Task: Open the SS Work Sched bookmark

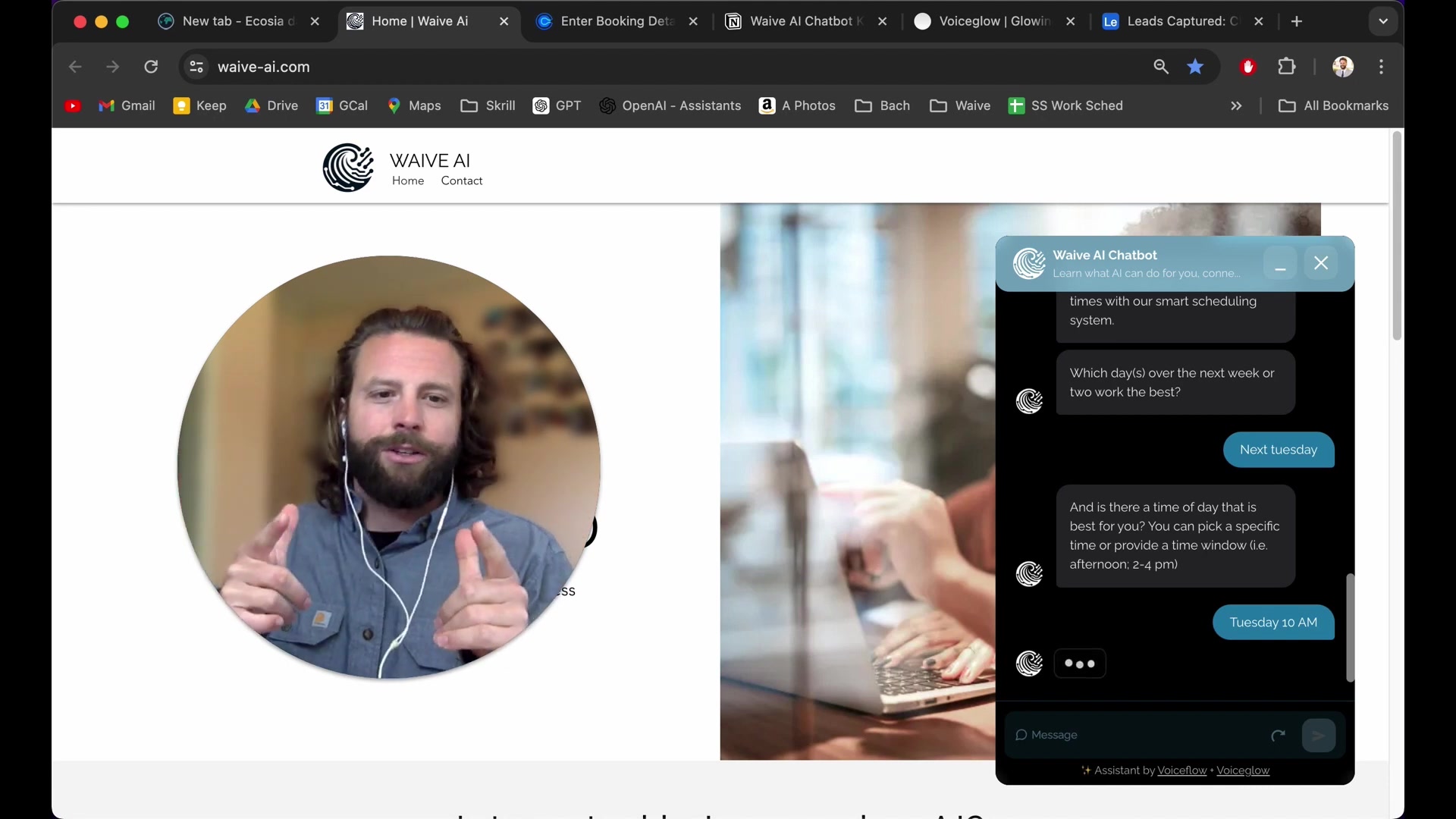Action: point(1065,106)
